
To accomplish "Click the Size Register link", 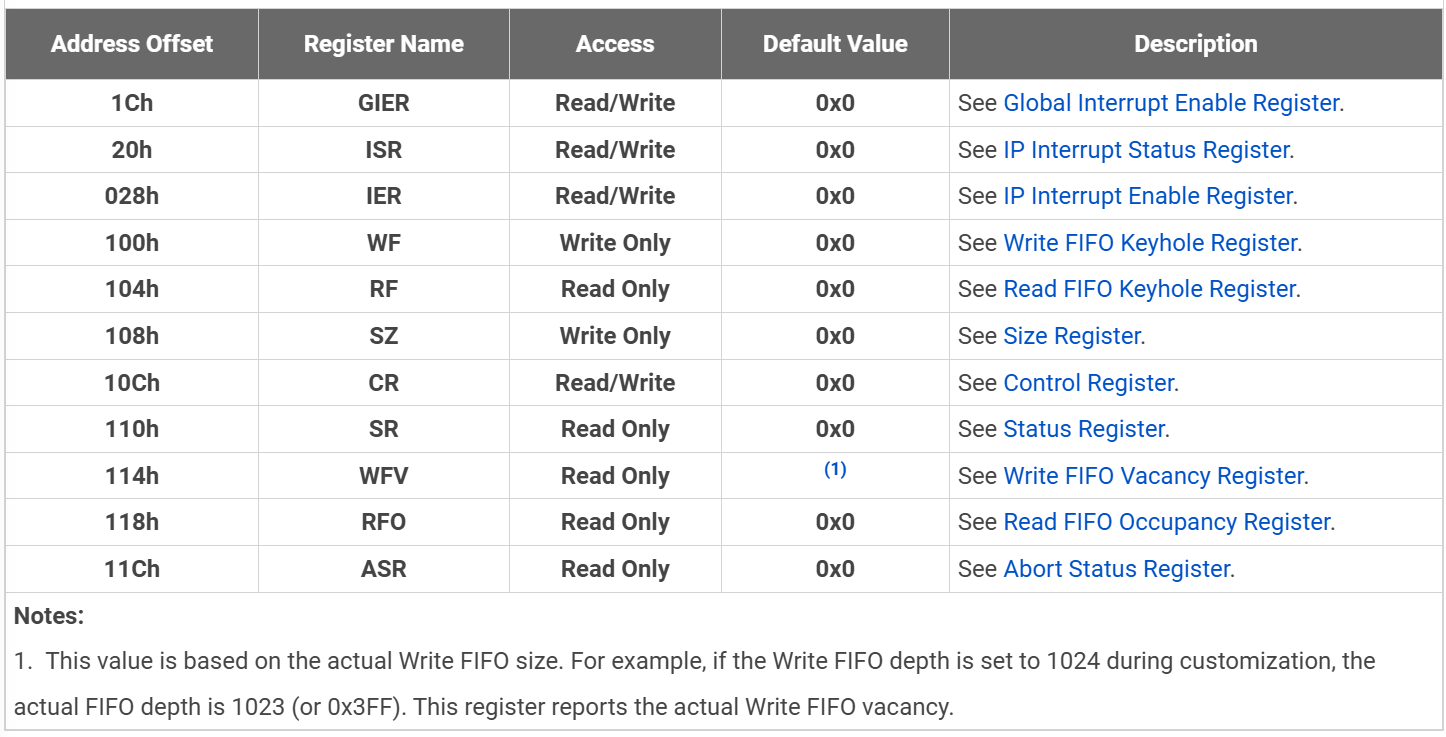I will 1071,336.
